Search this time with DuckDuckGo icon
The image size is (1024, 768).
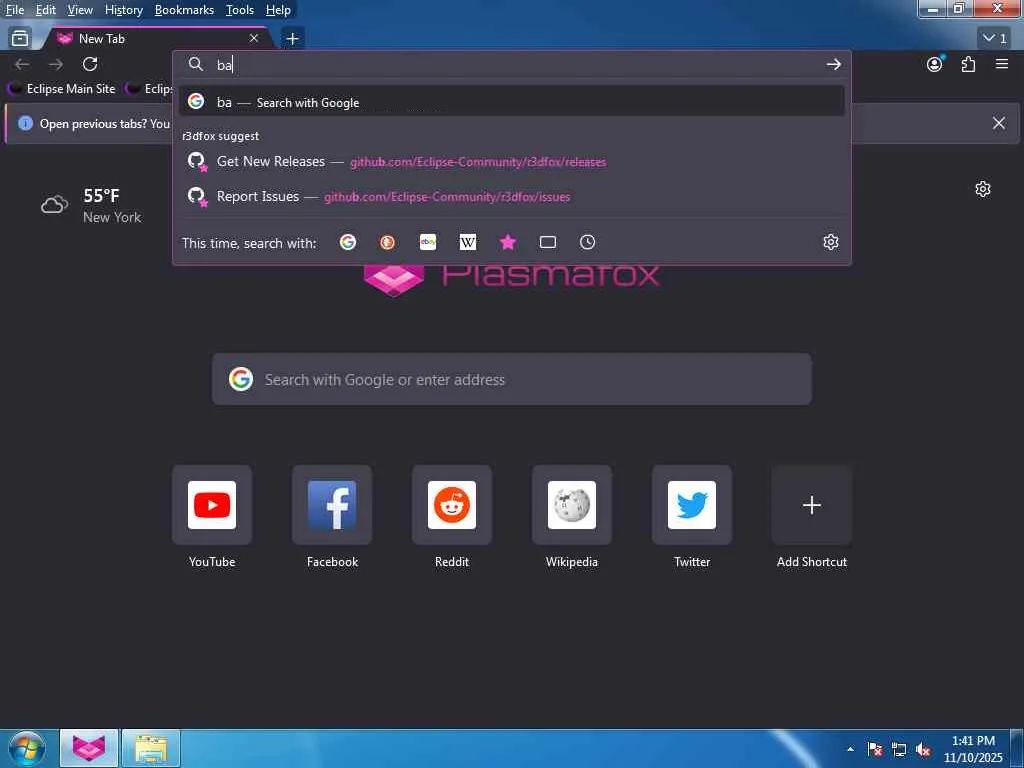(387, 242)
